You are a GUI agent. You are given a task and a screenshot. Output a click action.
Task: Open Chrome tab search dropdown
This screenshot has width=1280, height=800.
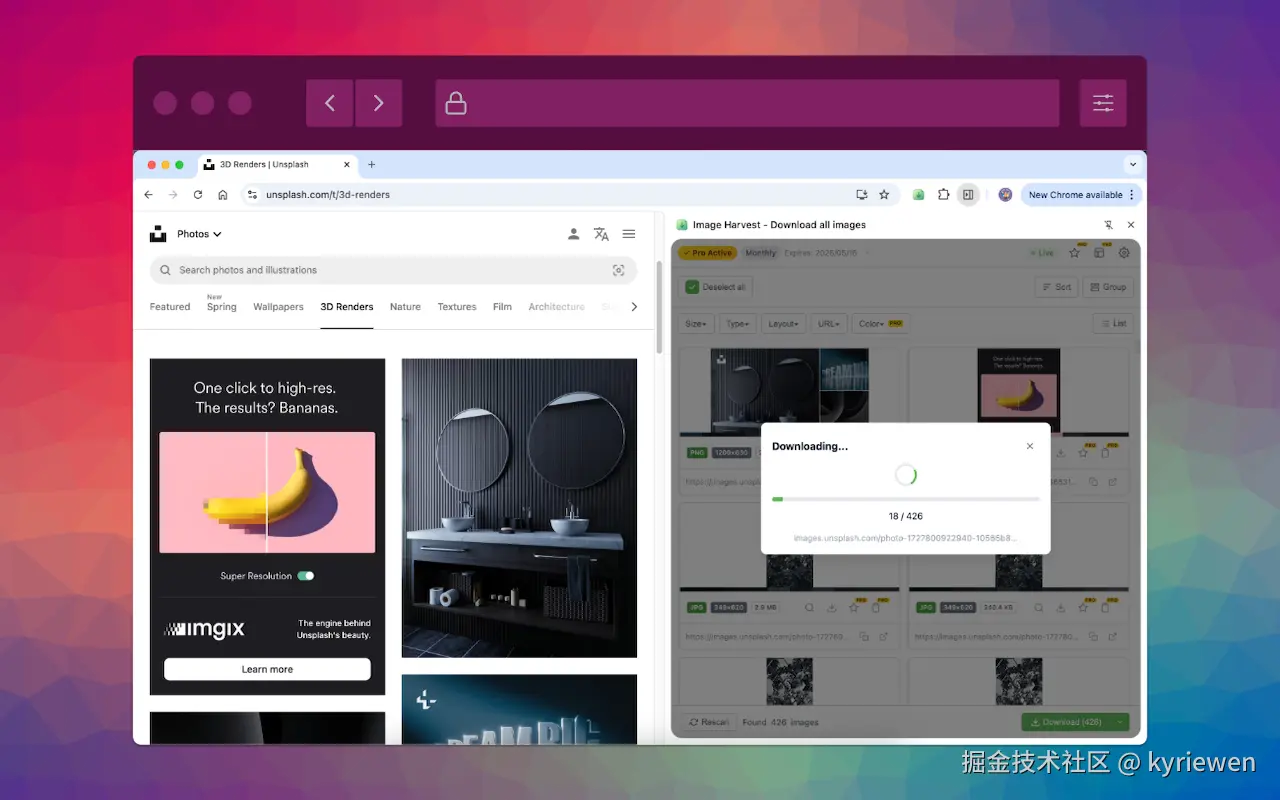pyautogui.click(x=1133, y=164)
